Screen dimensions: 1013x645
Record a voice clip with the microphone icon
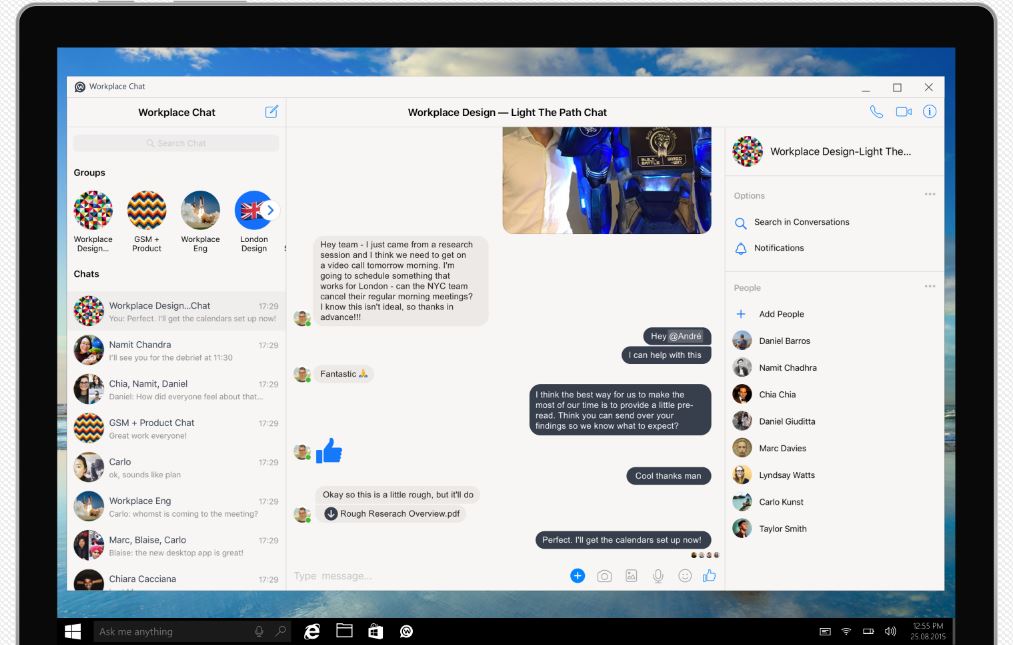click(x=656, y=575)
